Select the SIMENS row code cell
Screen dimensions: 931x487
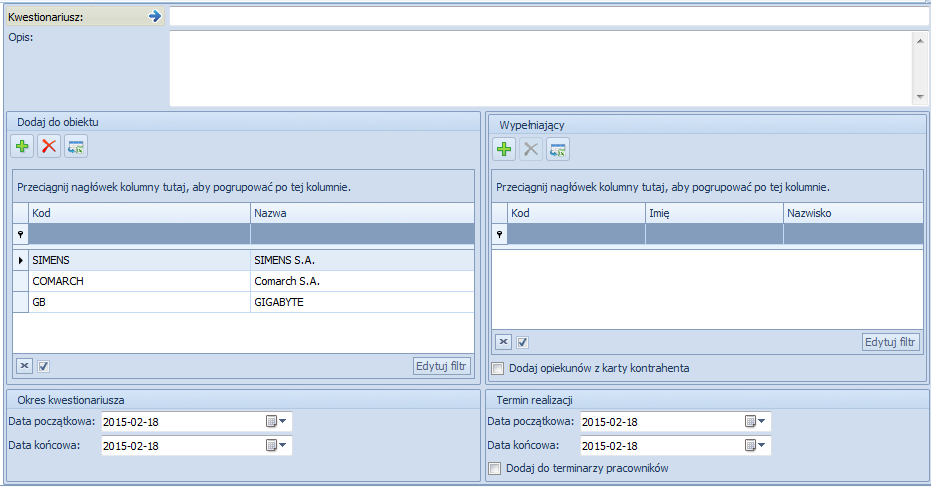click(x=140, y=260)
